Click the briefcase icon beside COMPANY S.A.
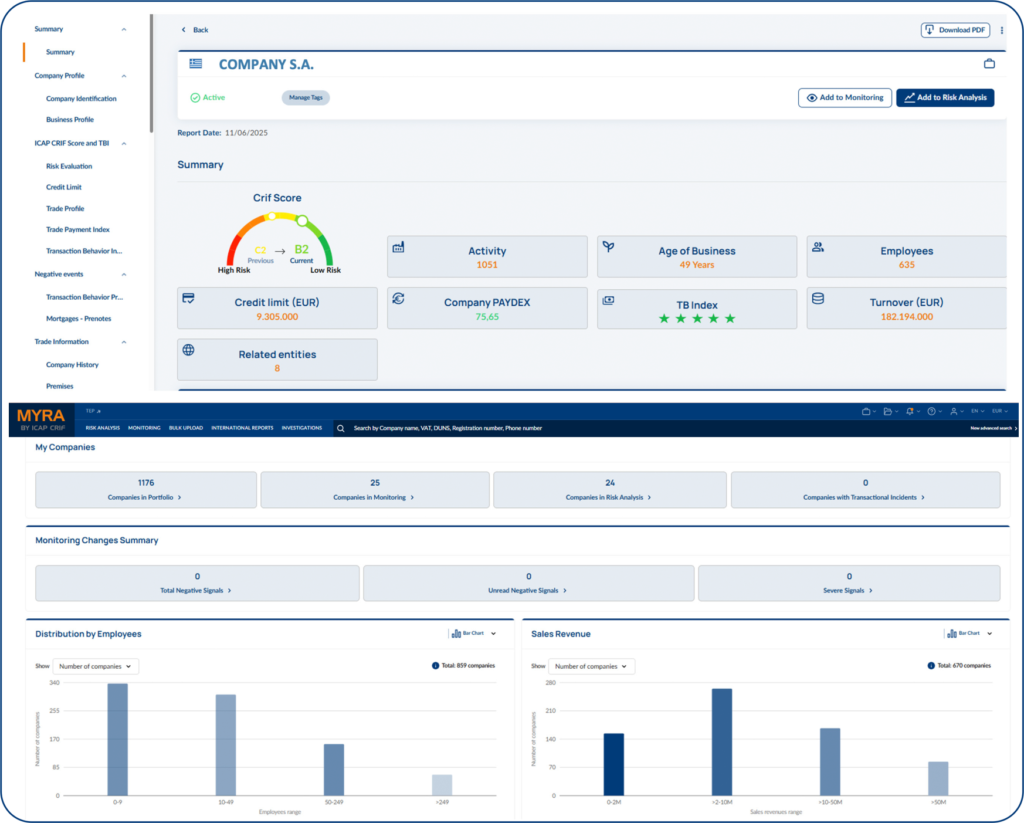Image resolution: width=1024 pixels, height=823 pixels. (989, 64)
